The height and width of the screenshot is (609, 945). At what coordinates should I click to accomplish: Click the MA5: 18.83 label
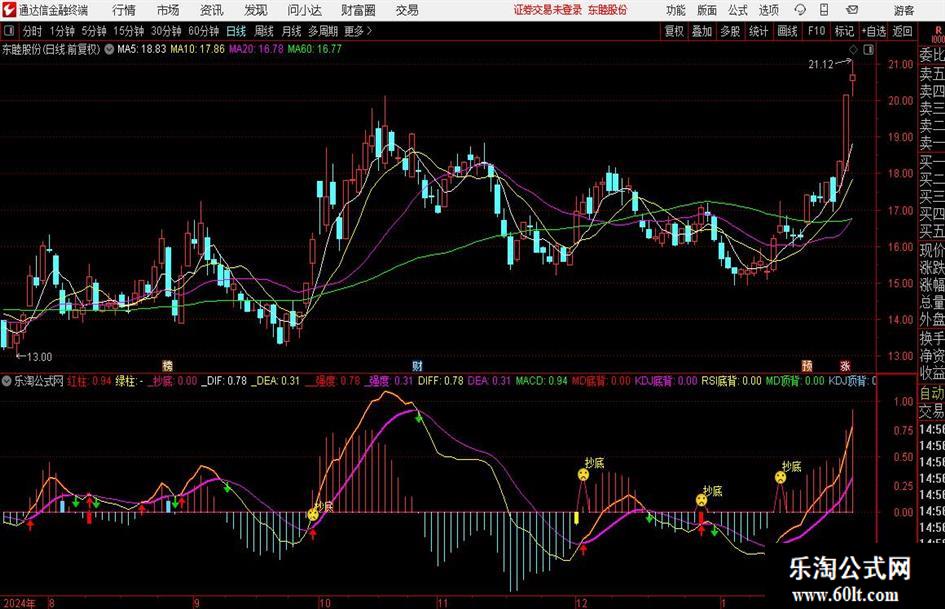point(141,49)
